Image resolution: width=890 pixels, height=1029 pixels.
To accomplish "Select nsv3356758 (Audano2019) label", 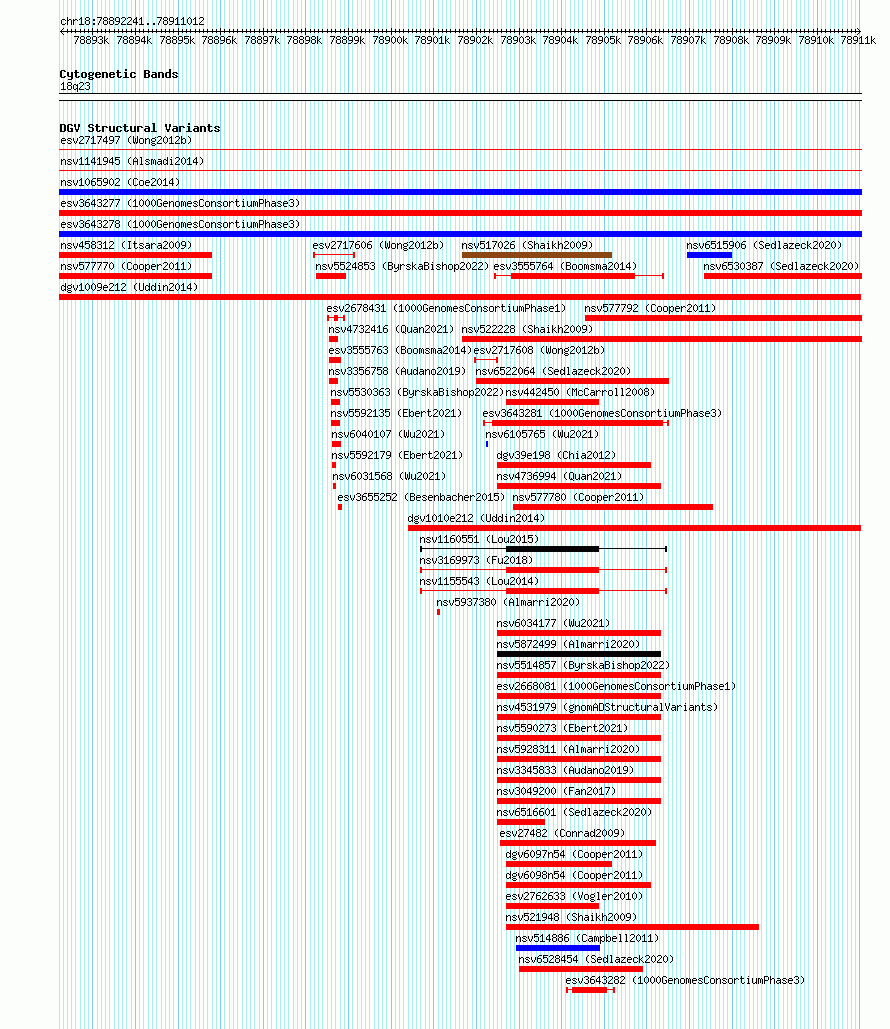I will pyautogui.click(x=397, y=371).
